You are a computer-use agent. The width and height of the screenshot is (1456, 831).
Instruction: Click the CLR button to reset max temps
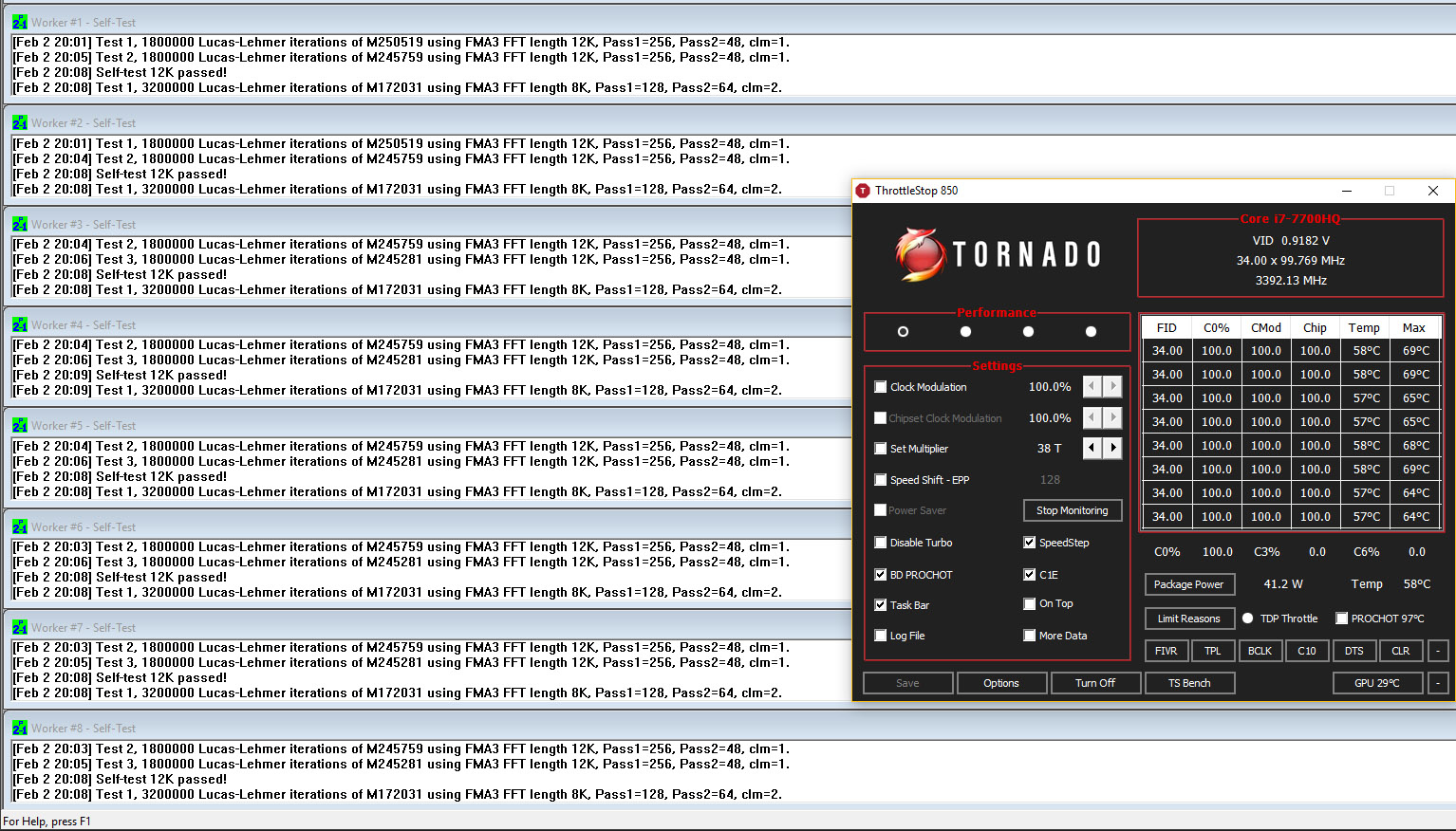pyautogui.click(x=1401, y=651)
